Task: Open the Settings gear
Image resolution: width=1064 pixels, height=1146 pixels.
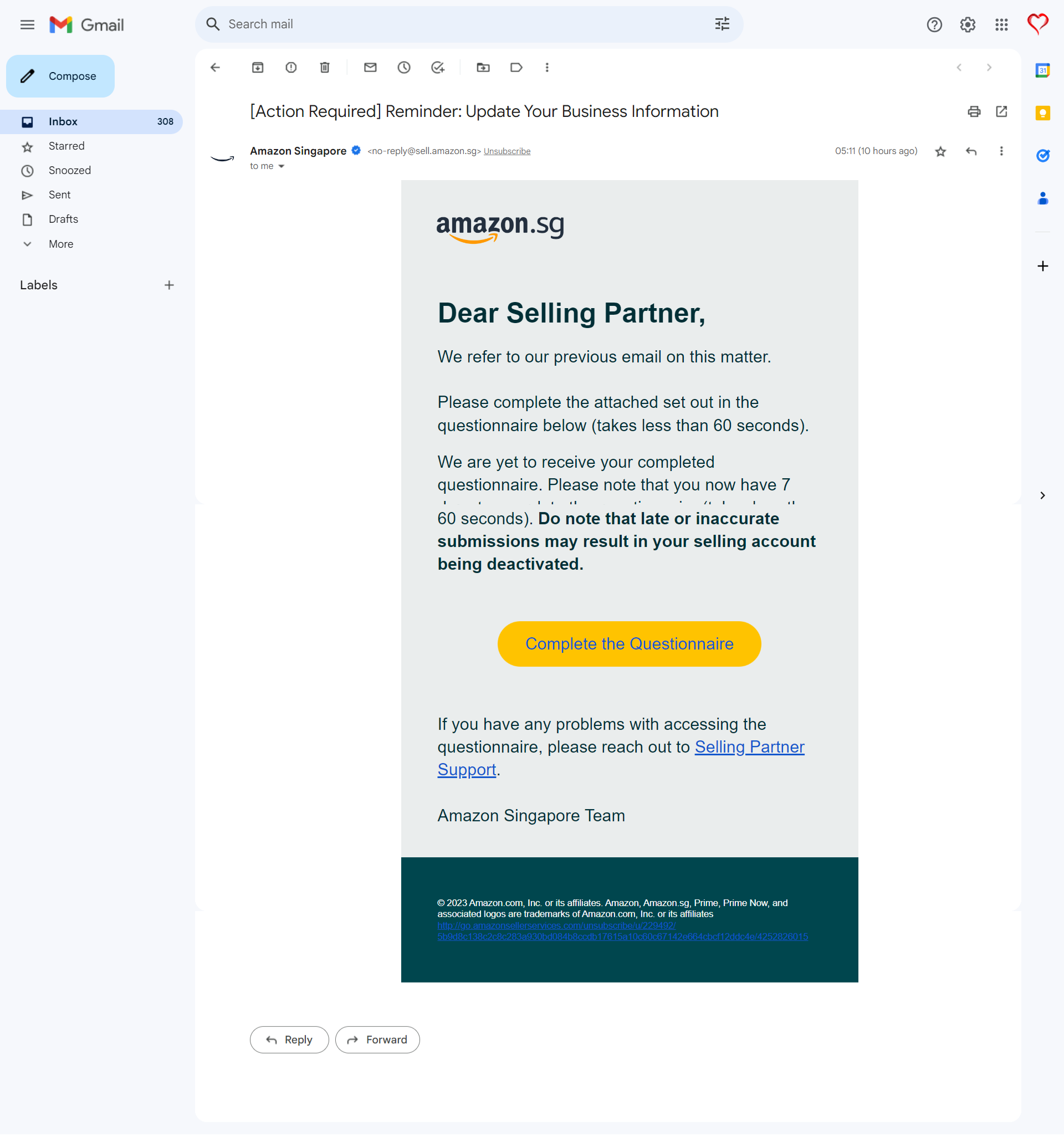Action: pyautogui.click(x=967, y=25)
